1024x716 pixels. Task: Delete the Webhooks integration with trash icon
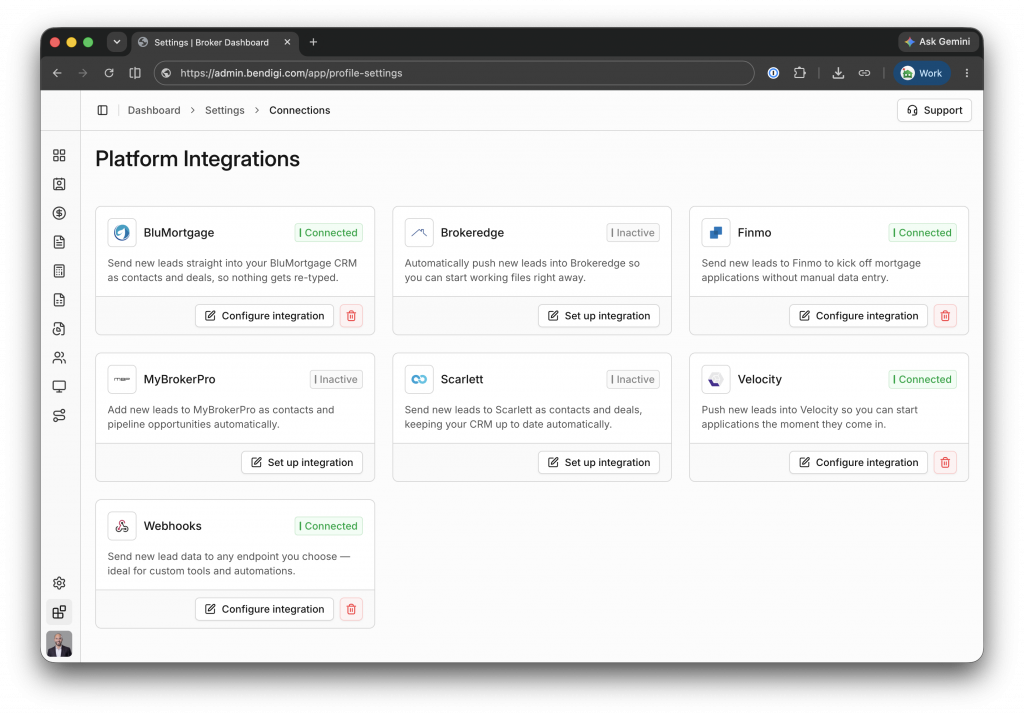351,609
